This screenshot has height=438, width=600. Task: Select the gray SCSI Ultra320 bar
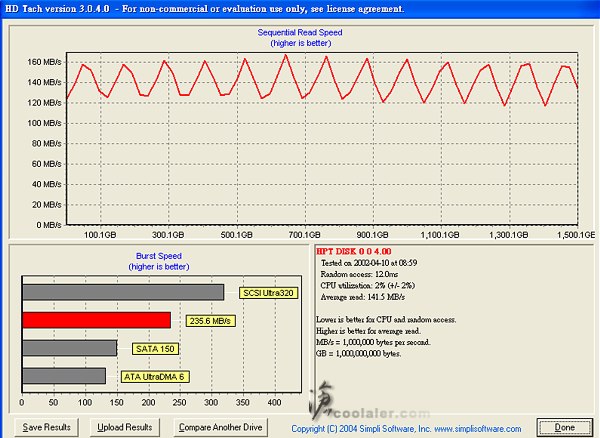[x=123, y=292]
